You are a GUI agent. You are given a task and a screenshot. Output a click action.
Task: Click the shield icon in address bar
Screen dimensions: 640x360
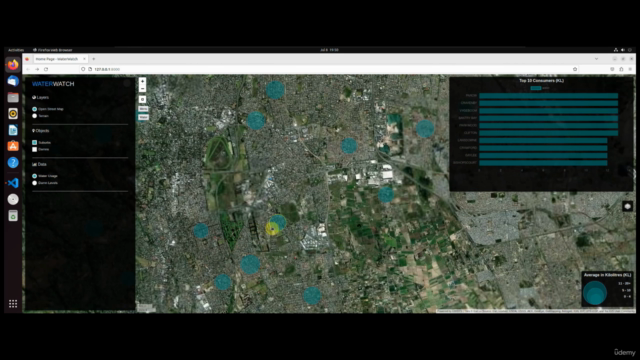pyautogui.click(x=83, y=69)
